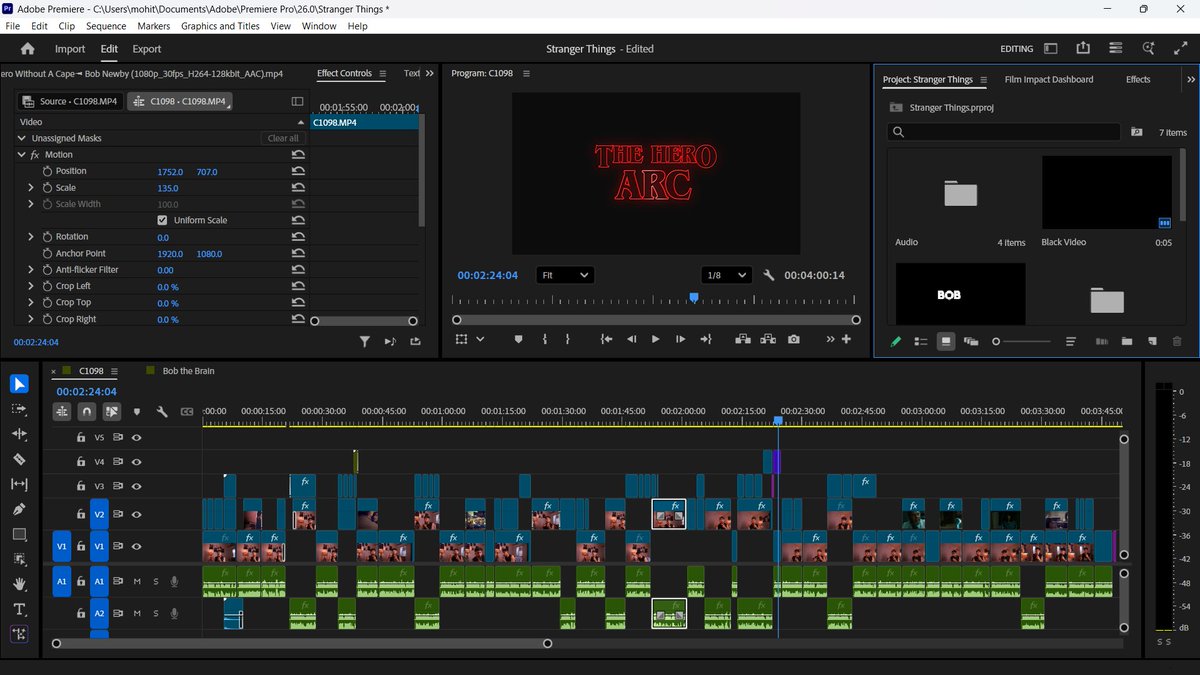
Task: Click Mark Out bracket in Program monitor
Action: (x=568, y=339)
